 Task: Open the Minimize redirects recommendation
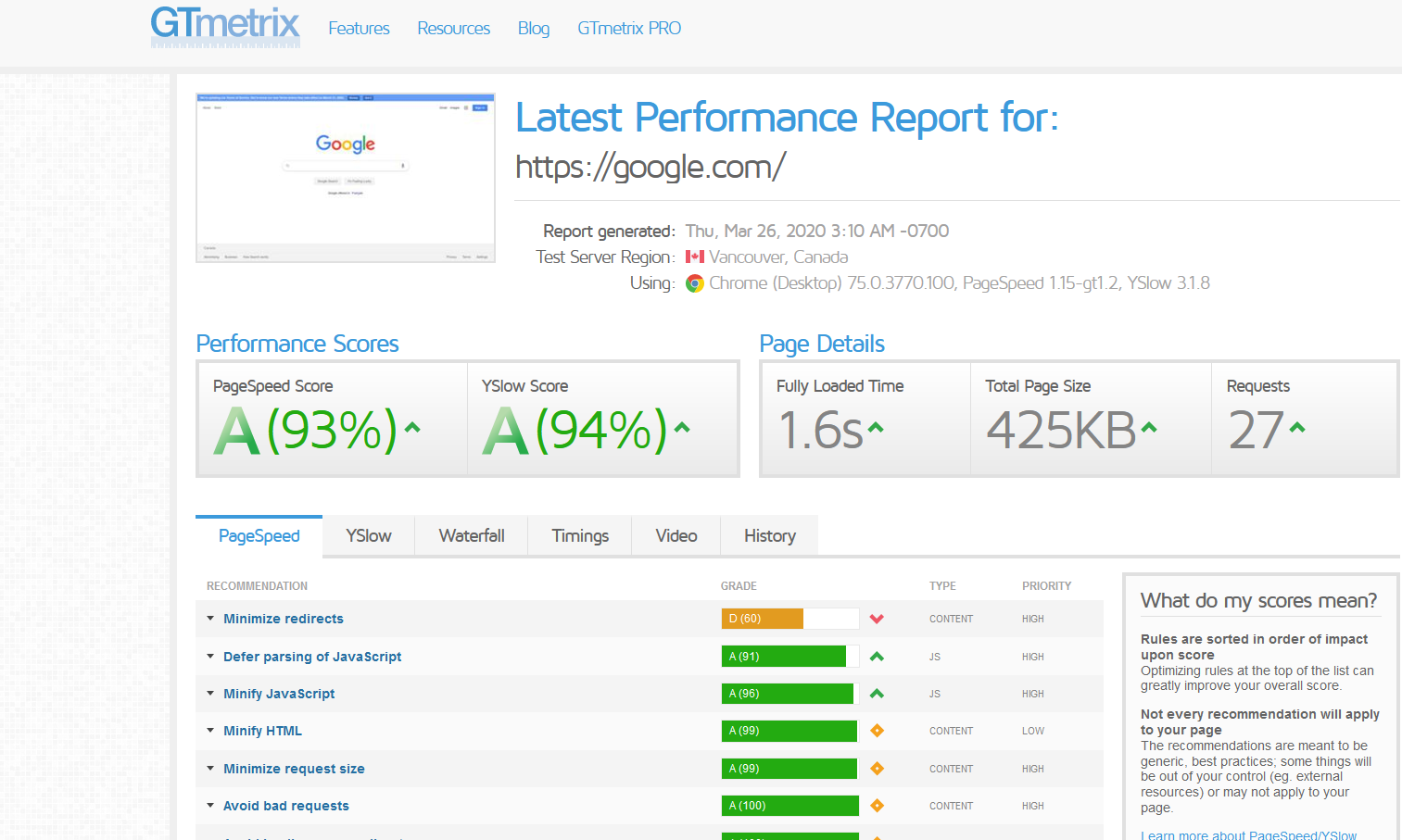[x=284, y=619]
